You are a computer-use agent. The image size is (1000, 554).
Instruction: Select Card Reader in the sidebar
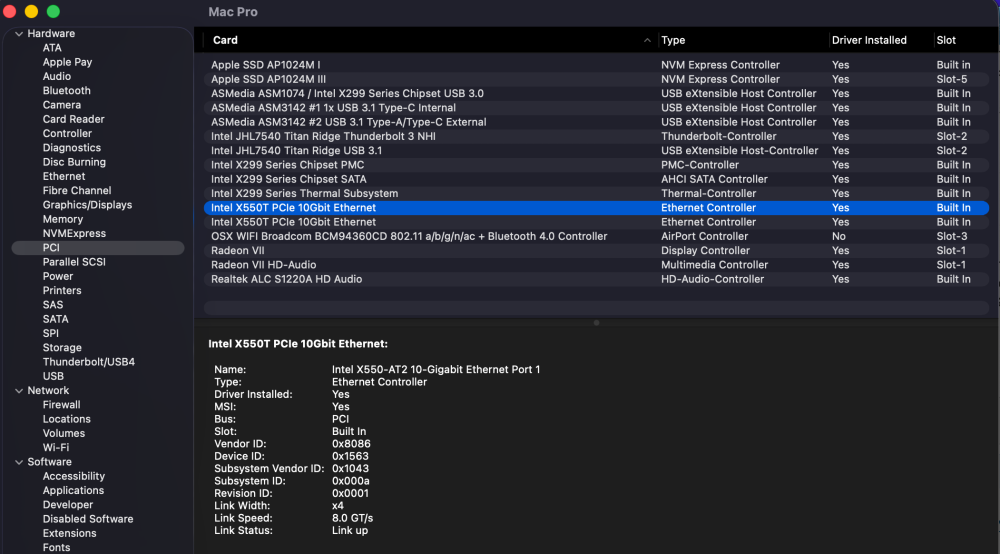[73, 119]
